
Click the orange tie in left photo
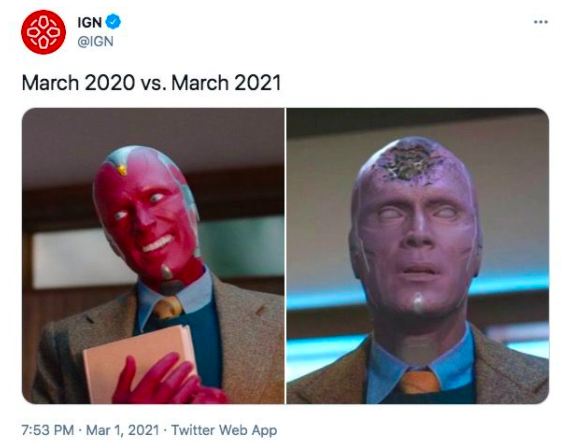coord(168,308)
